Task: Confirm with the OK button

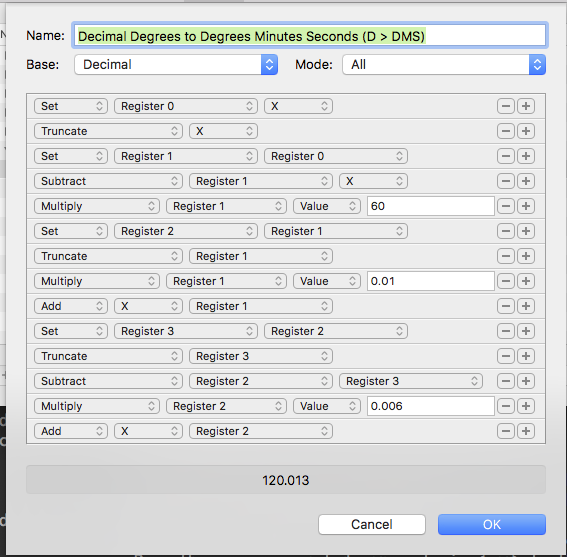Action: point(492,524)
